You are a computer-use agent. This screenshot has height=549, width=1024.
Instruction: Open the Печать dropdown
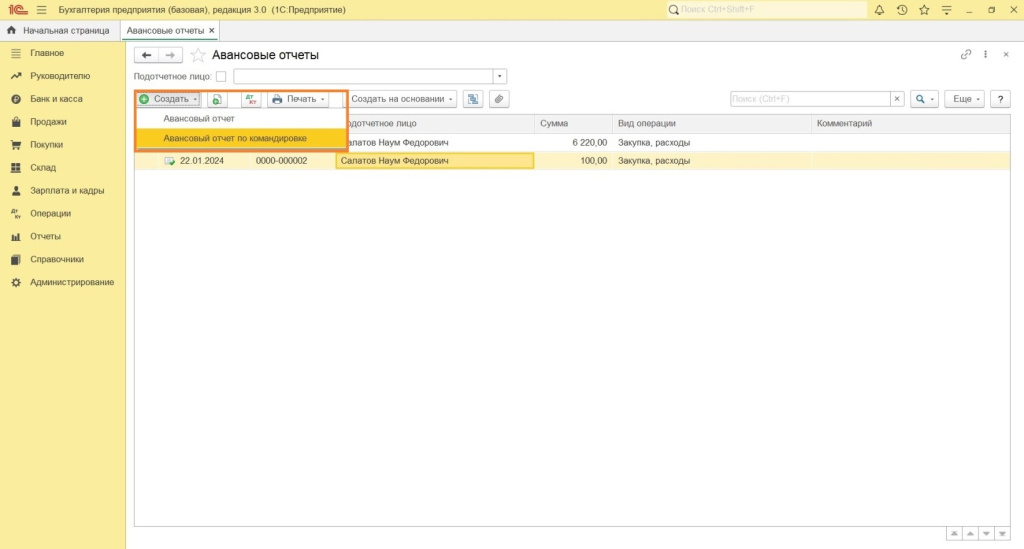(x=299, y=99)
